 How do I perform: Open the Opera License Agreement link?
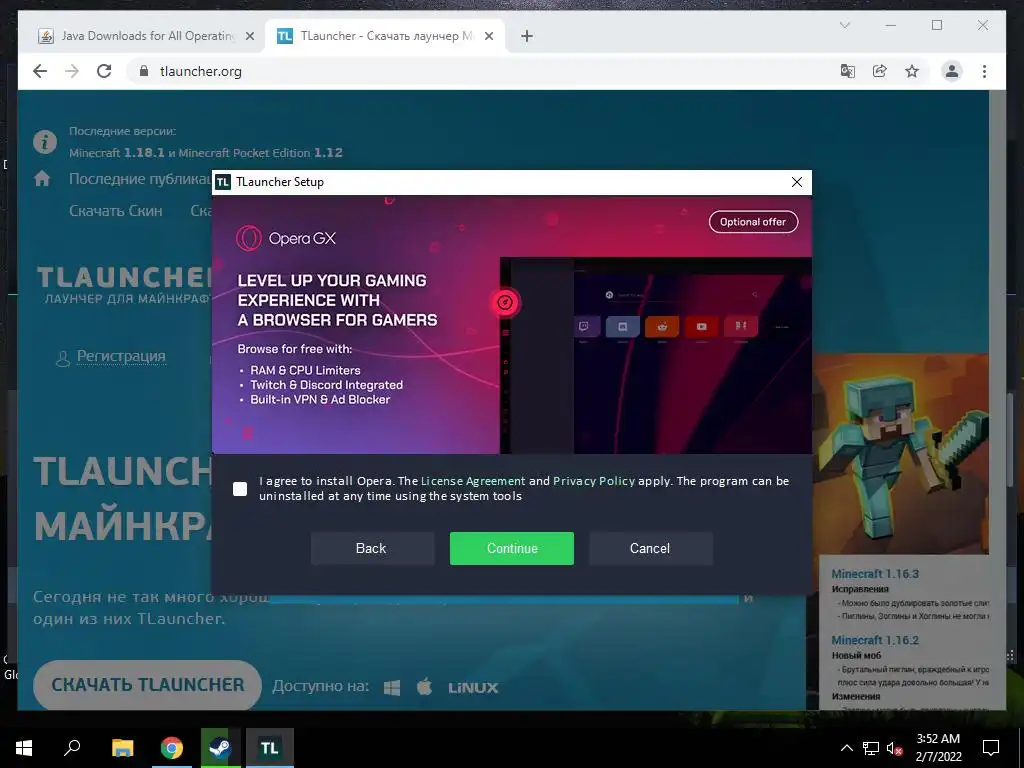[x=473, y=481]
